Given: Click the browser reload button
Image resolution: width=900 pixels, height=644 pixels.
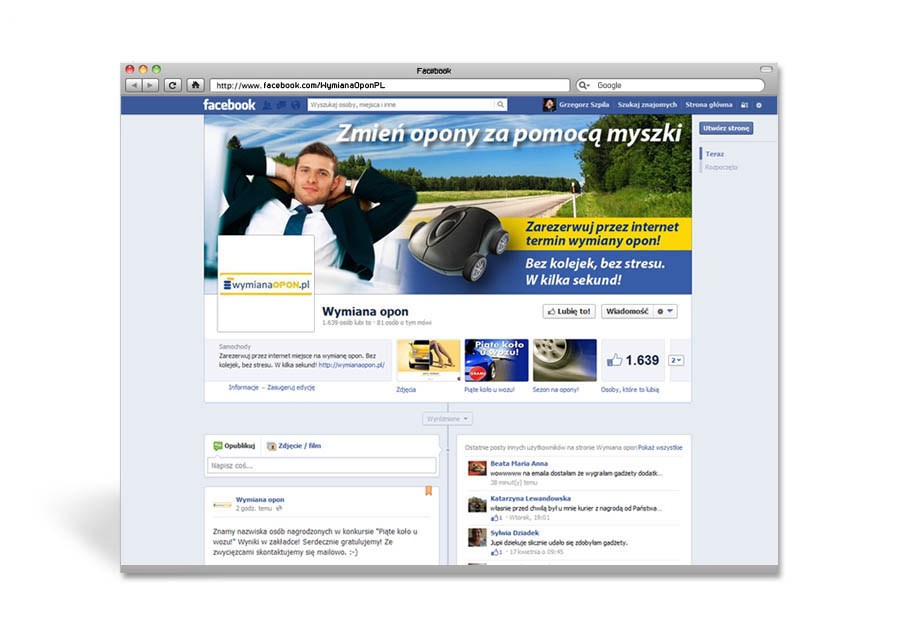Looking at the screenshot, I should tap(172, 86).
